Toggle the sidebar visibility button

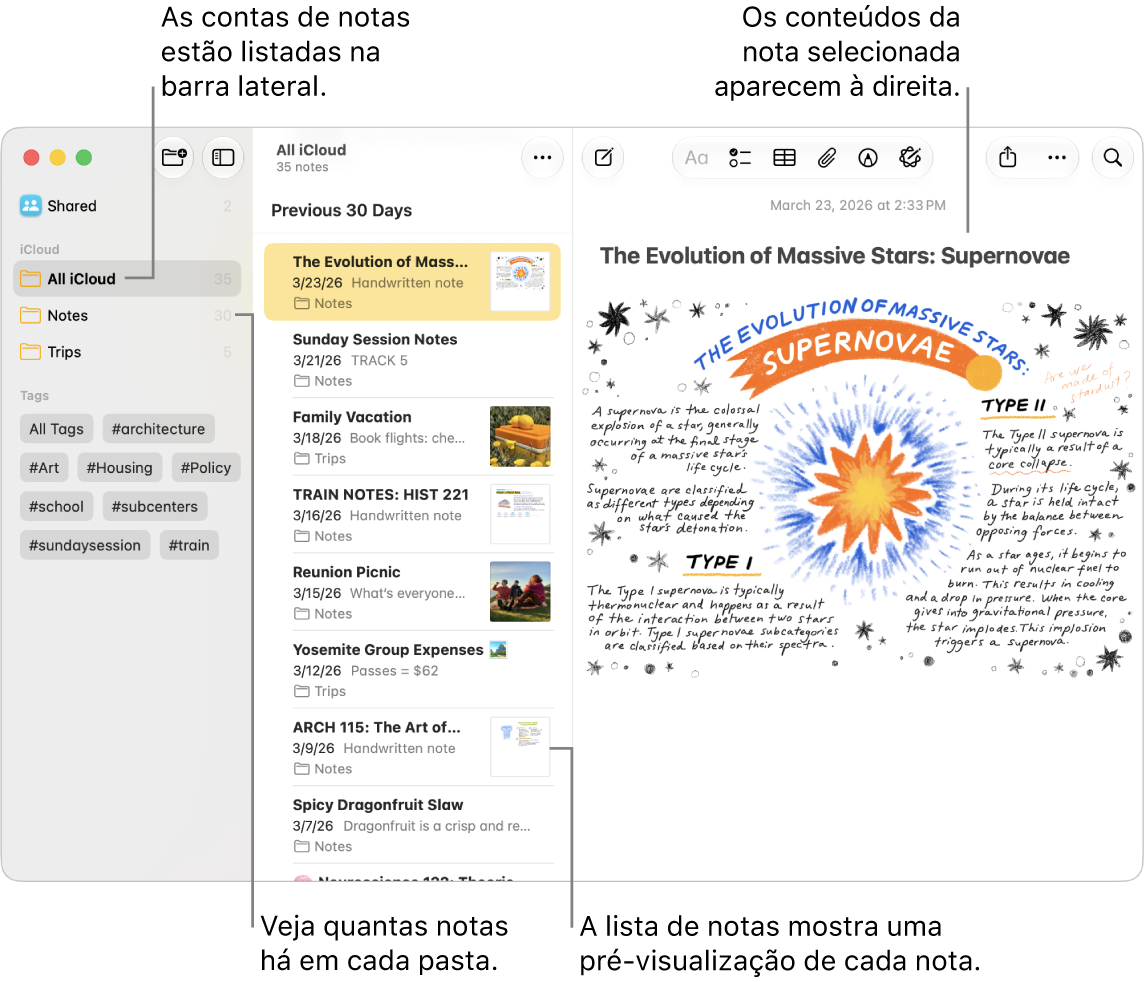tap(223, 157)
